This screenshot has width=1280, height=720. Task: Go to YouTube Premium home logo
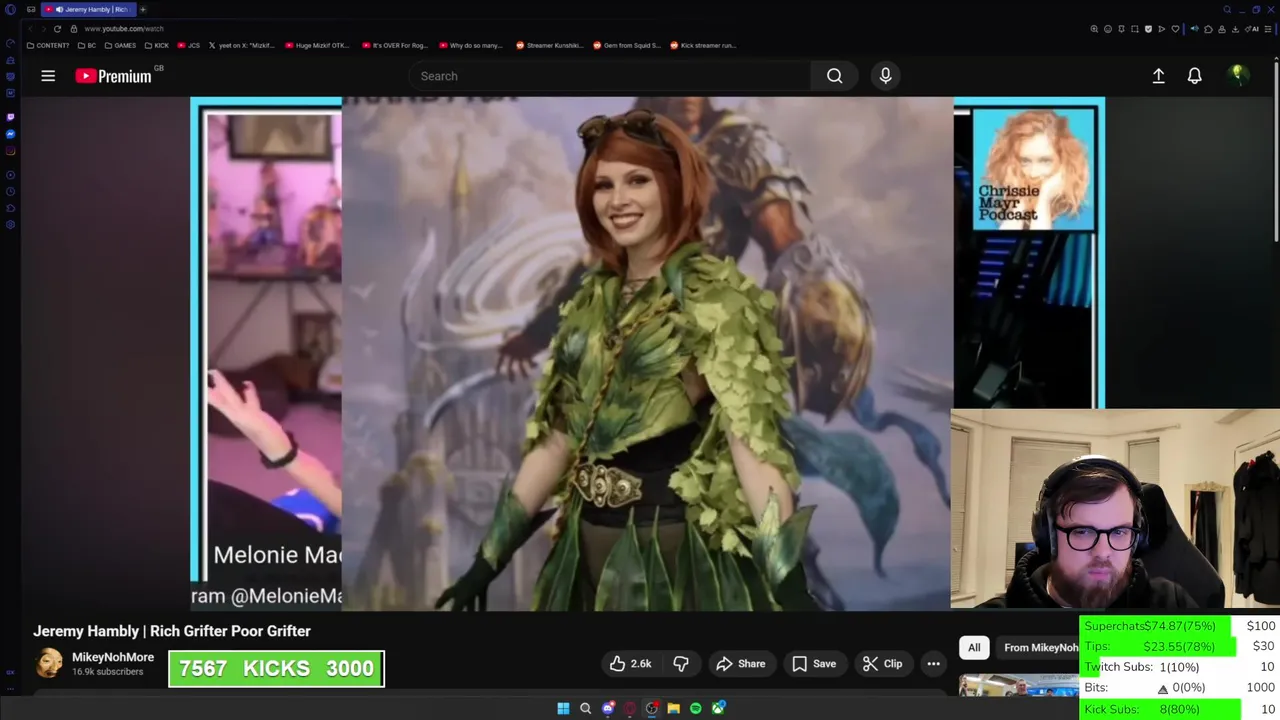(113, 76)
